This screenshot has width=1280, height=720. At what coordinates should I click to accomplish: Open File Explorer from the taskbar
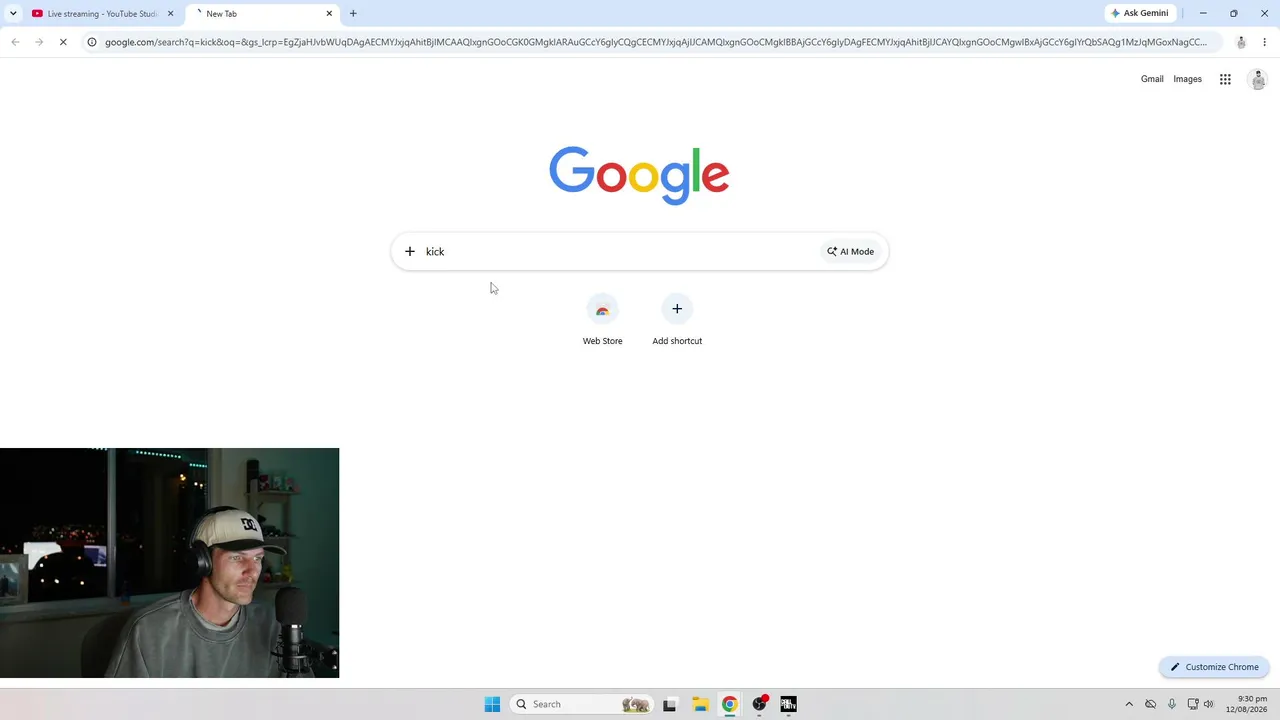(699, 704)
